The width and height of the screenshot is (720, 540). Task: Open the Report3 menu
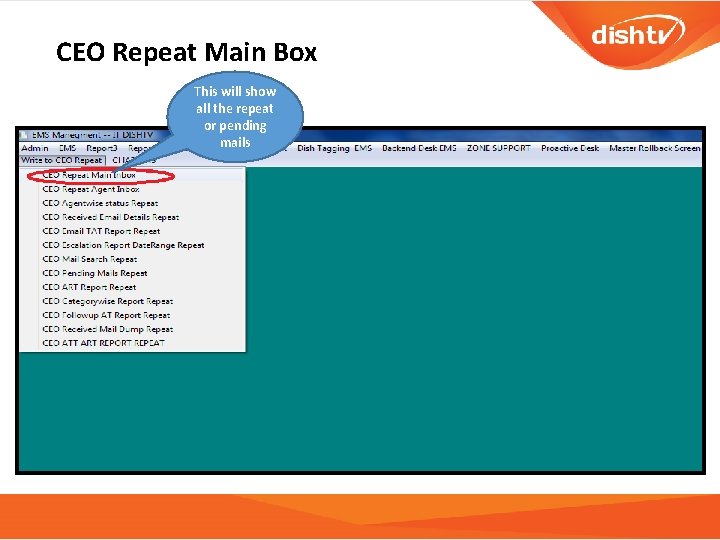(x=102, y=148)
